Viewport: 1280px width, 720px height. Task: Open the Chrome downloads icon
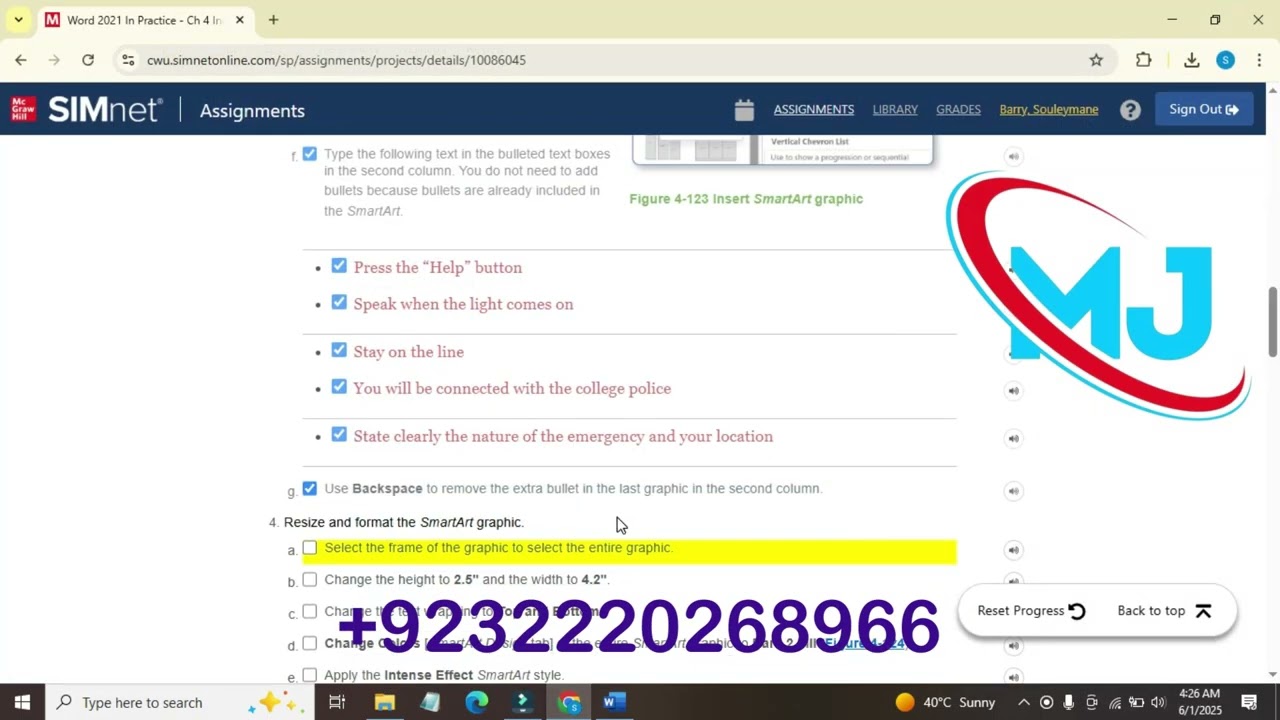[1192, 60]
